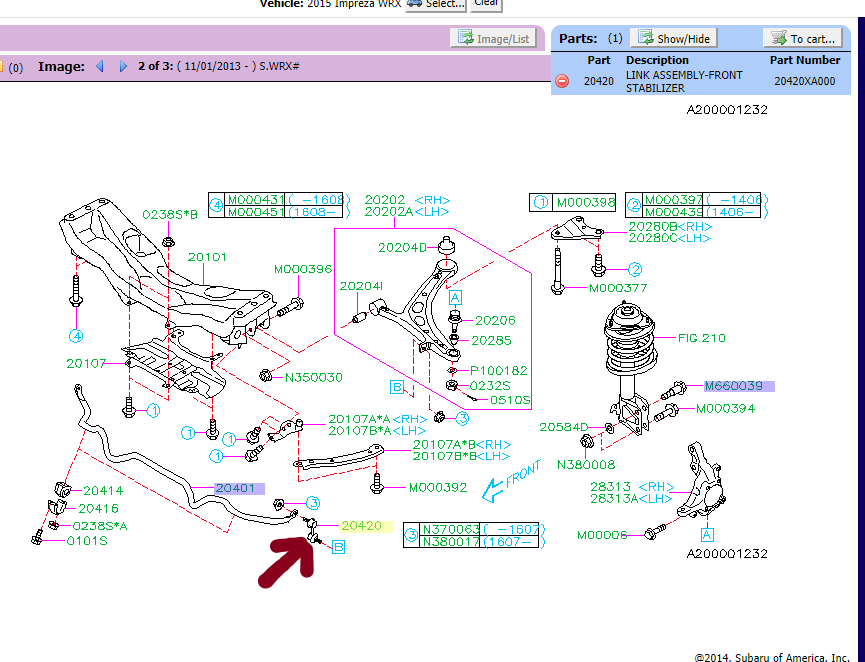The image size is (865, 662).
Task: Open FIG.210 strut reference
Action: (701, 338)
